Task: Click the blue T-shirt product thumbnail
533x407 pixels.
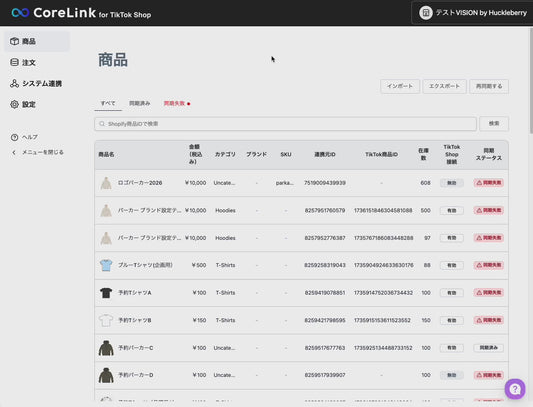Action: (x=106, y=265)
